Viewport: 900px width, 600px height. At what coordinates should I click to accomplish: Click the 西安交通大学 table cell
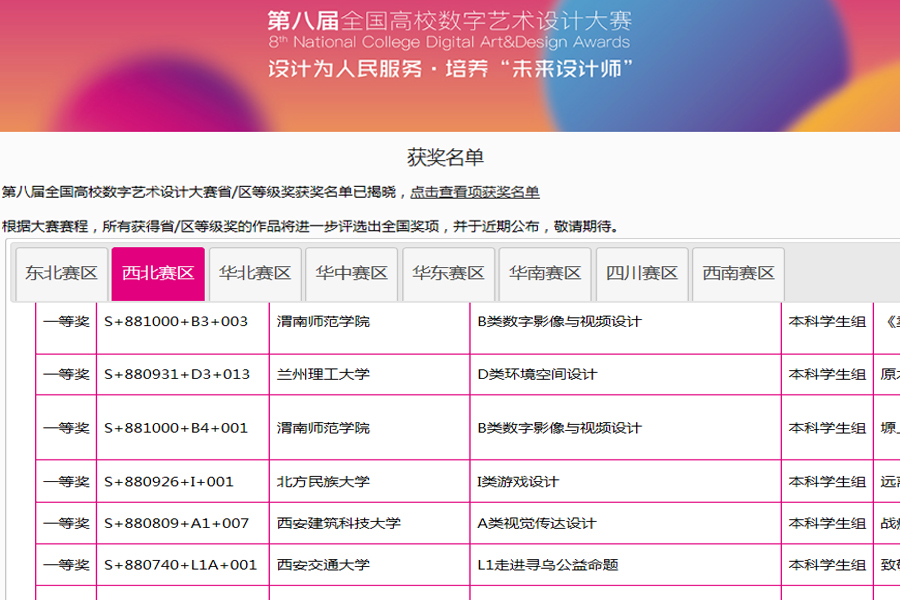click(x=323, y=565)
